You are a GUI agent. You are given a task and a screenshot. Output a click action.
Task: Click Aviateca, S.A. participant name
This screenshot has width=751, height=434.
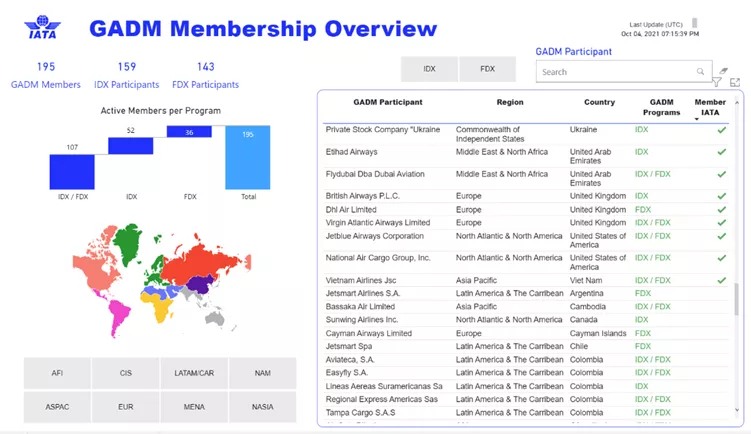350,360
